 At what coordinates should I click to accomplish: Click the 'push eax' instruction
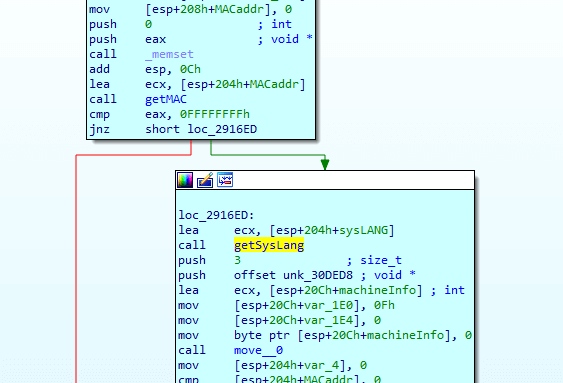128,39
